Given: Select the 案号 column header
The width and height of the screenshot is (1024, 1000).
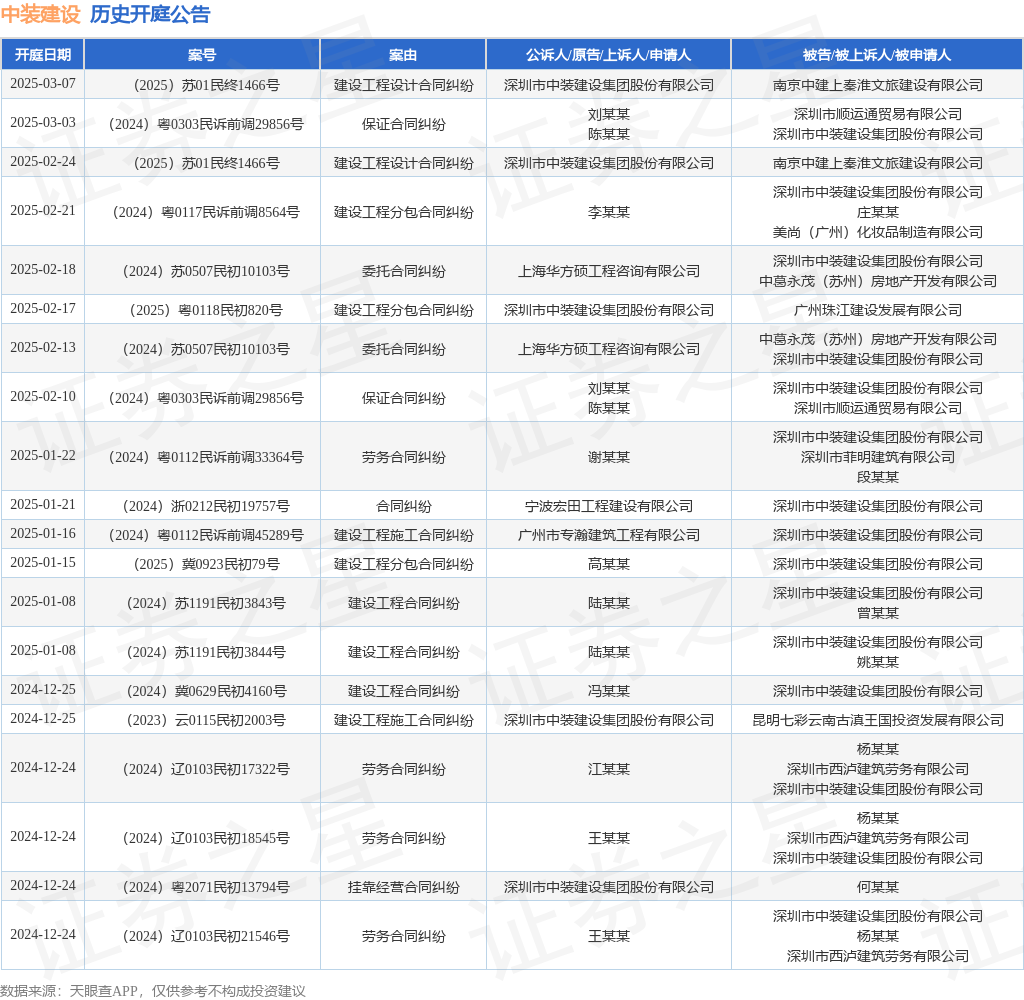Looking at the screenshot, I should coord(202,55).
